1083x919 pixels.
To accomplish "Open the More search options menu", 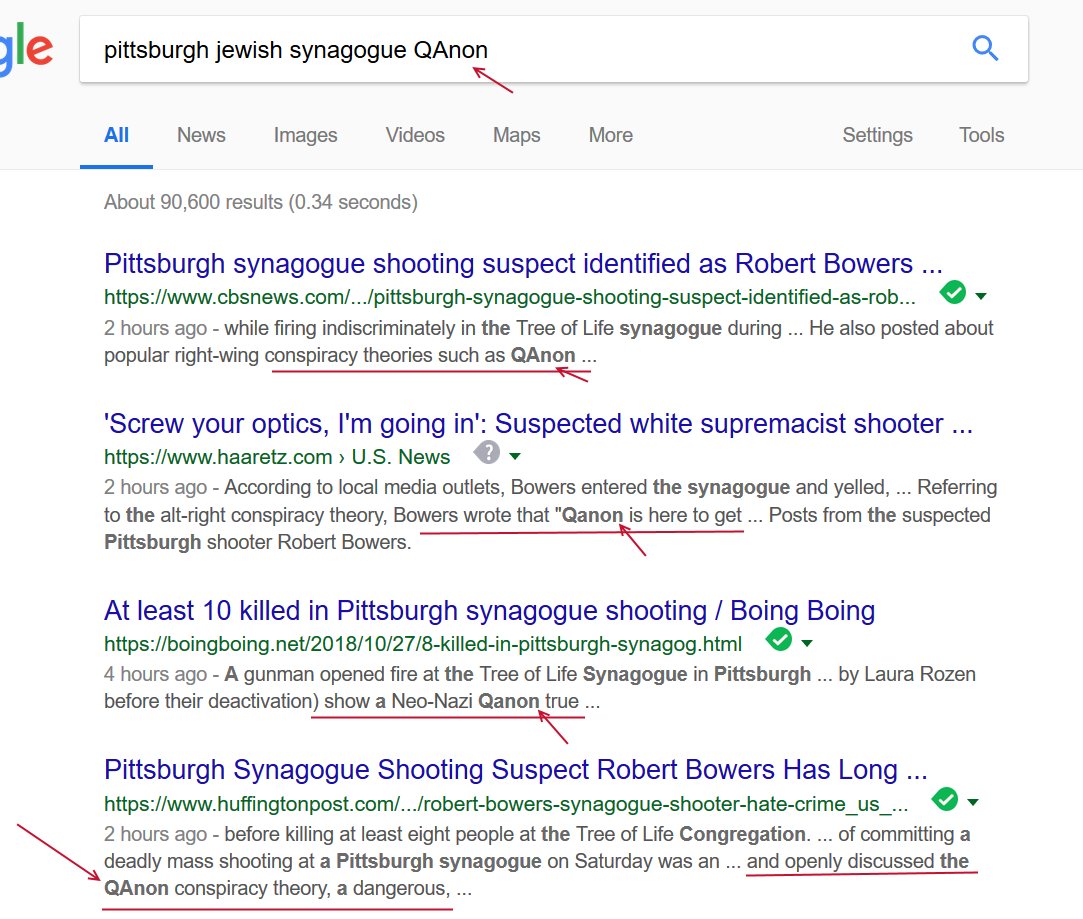I will click(610, 135).
